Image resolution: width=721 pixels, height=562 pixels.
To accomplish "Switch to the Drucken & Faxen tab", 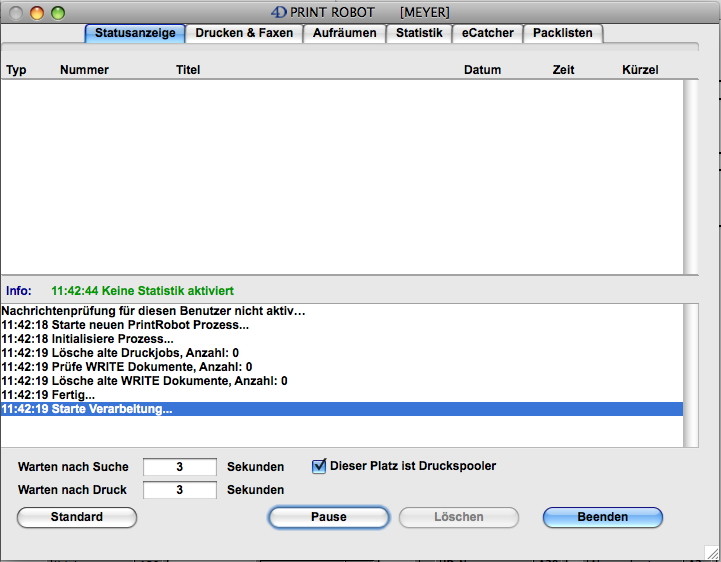I will pyautogui.click(x=244, y=33).
